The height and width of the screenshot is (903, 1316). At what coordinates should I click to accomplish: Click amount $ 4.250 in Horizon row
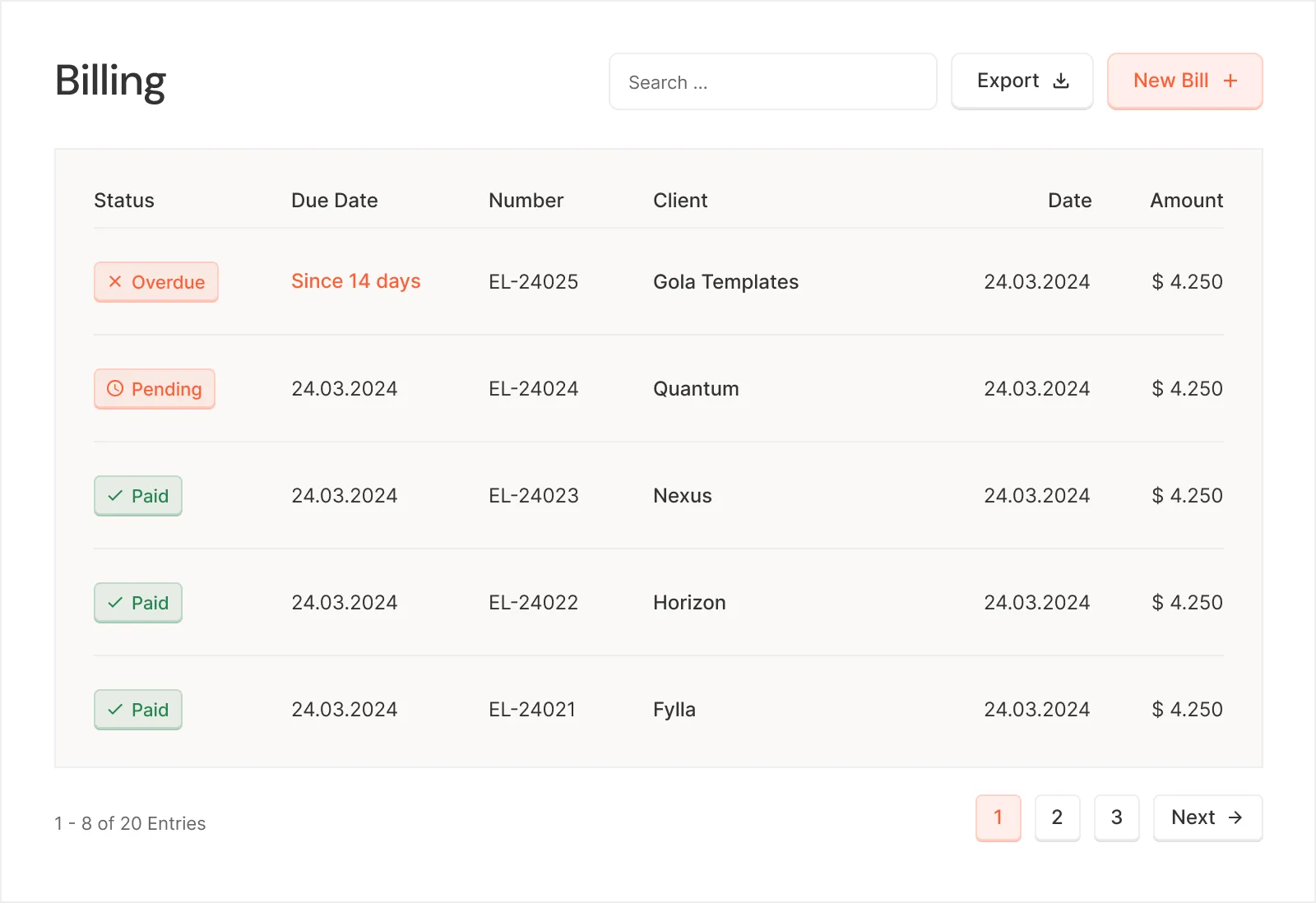point(1188,603)
